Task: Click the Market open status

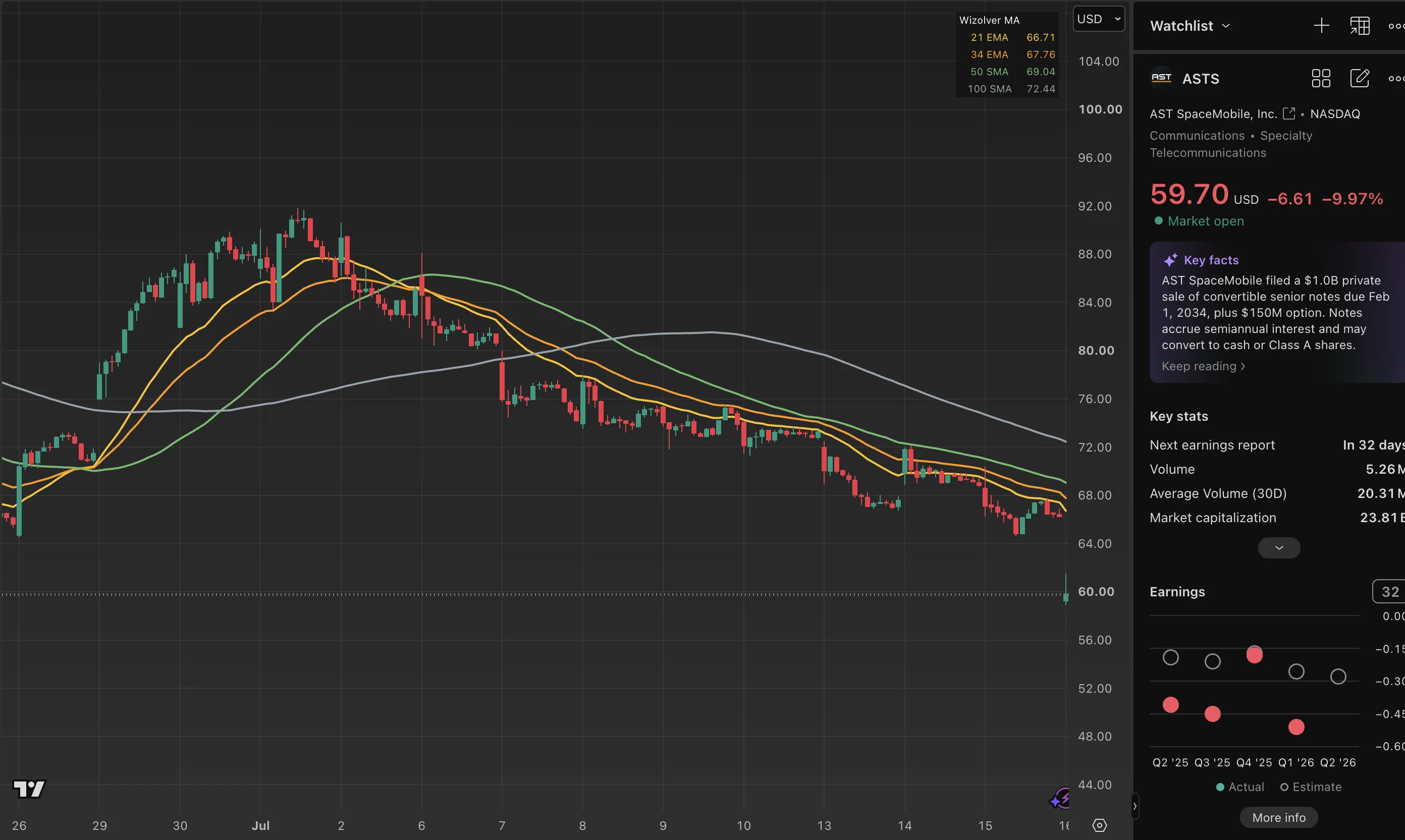Action: coord(1199,221)
